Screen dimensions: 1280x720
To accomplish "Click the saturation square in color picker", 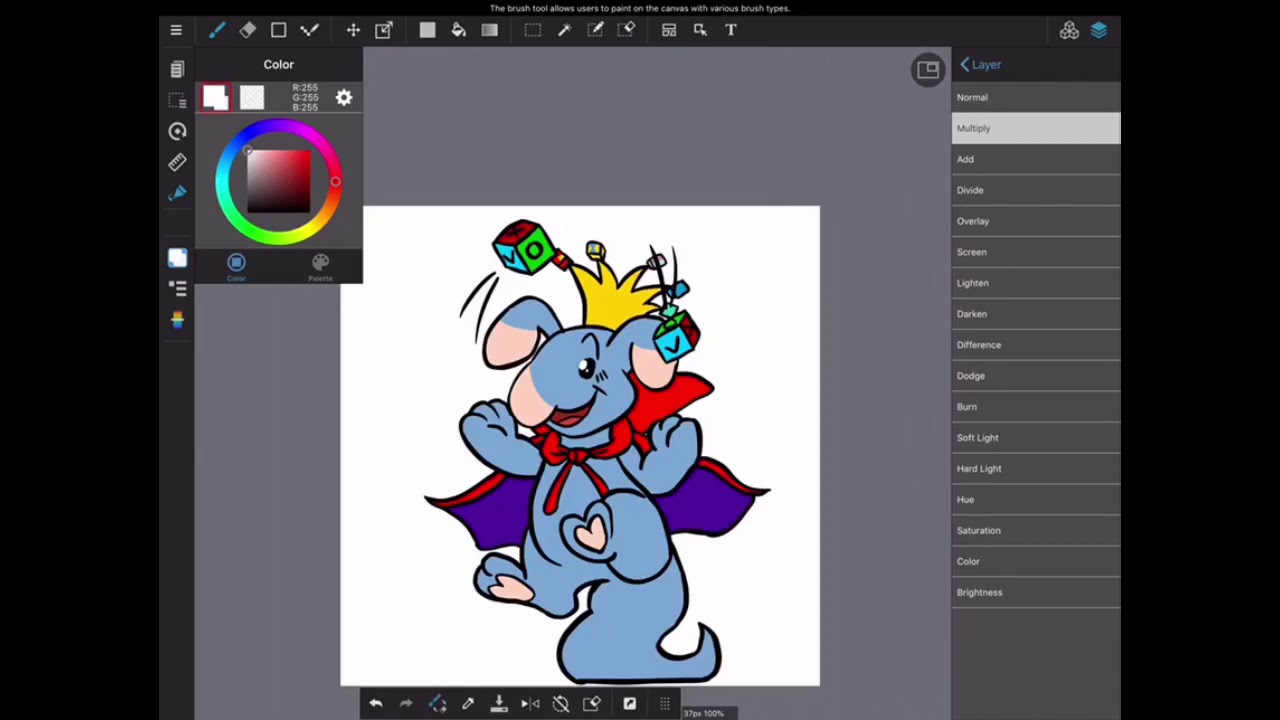I will coord(279,181).
